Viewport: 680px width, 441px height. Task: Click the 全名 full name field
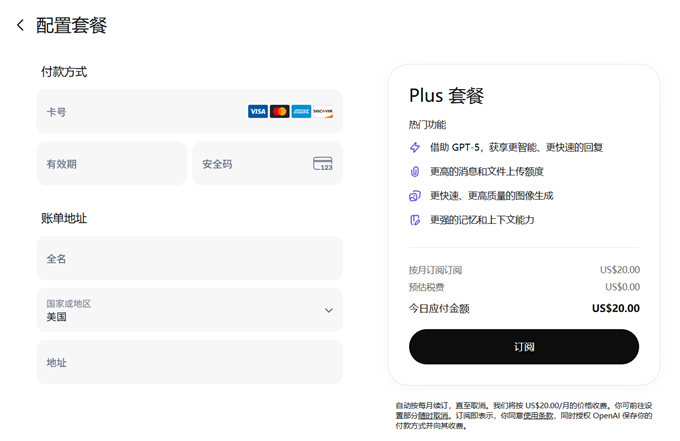(x=189, y=259)
